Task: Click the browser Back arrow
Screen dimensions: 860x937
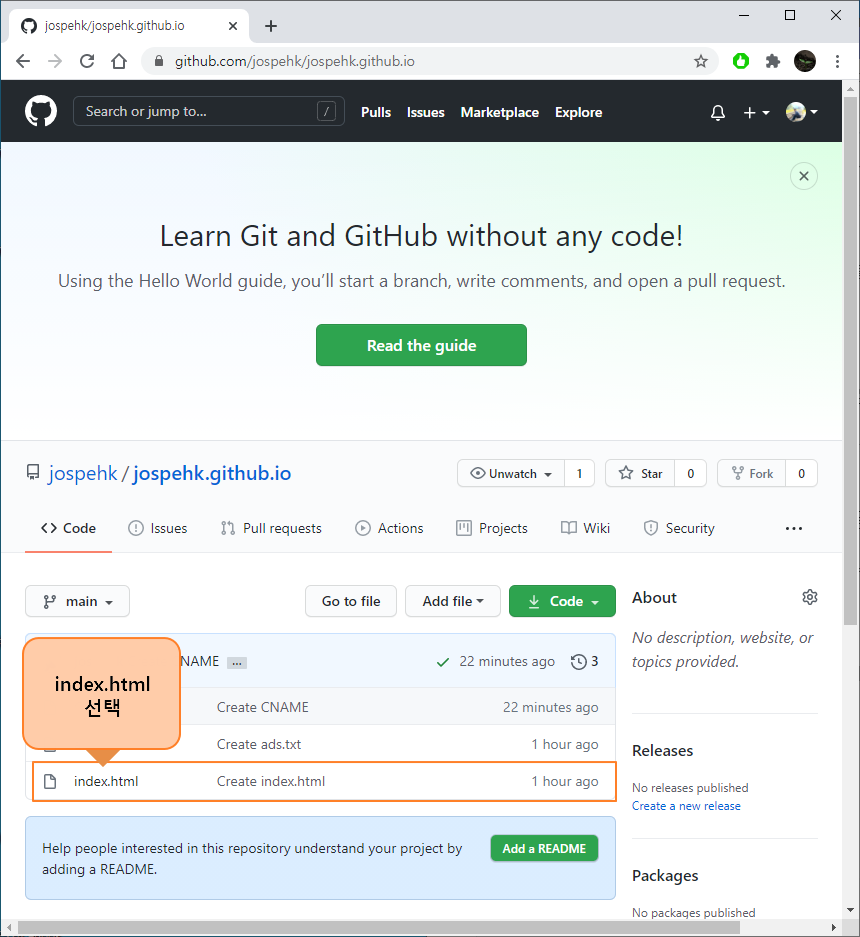Action: click(23, 61)
